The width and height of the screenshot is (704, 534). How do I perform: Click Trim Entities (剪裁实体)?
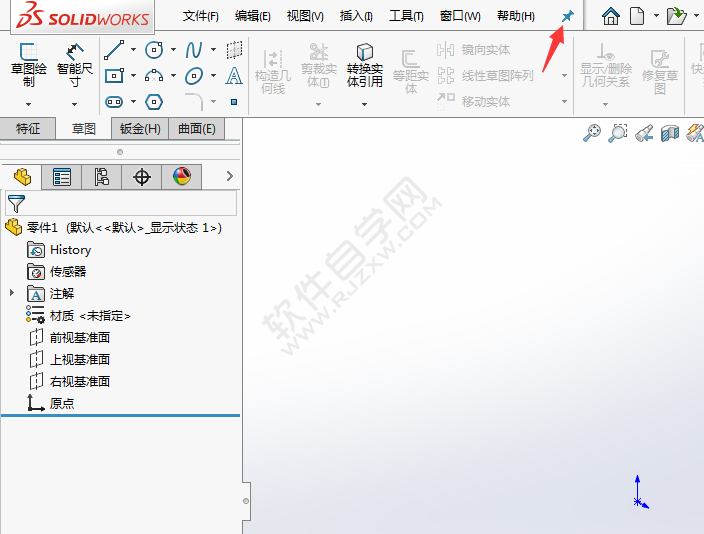[319, 66]
